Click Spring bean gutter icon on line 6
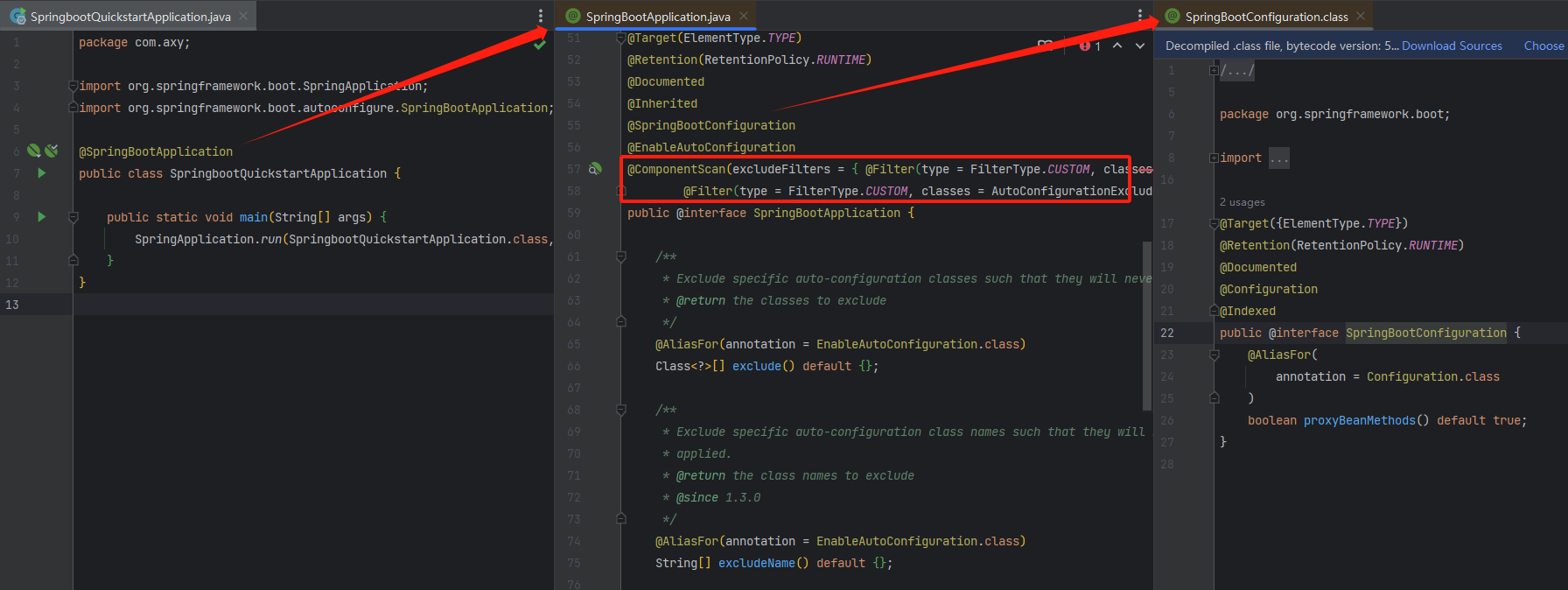The height and width of the screenshot is (590, 1568). [x=34, y=151]
